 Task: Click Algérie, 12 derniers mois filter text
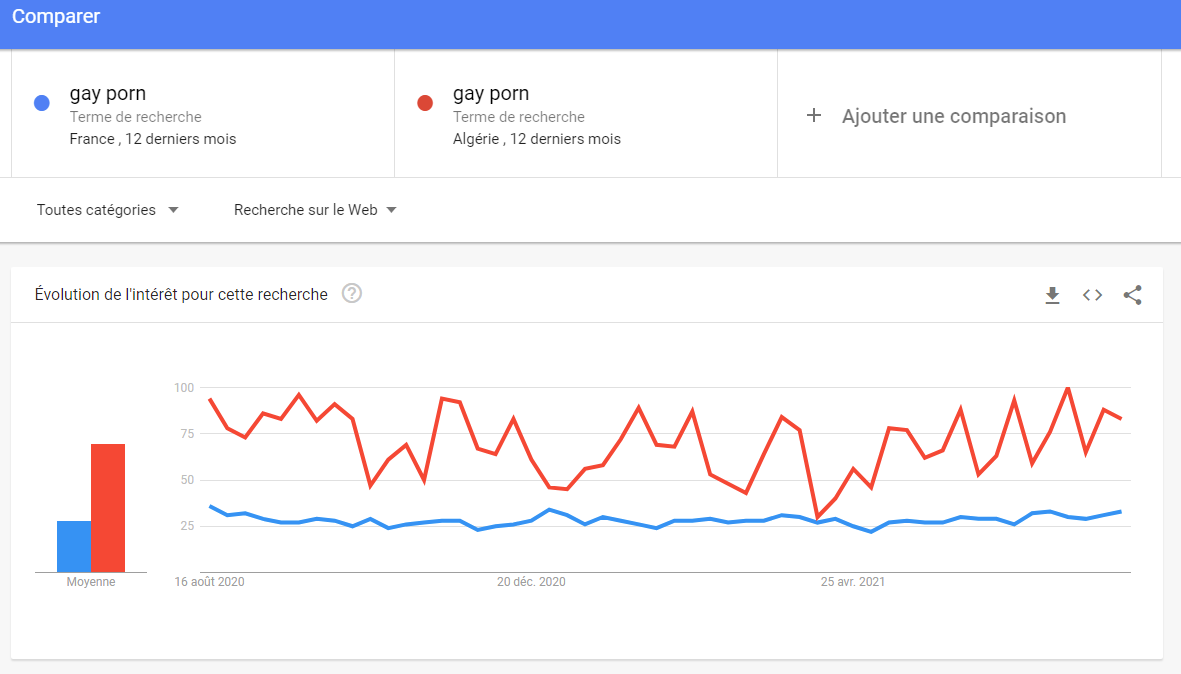(536, 139)
